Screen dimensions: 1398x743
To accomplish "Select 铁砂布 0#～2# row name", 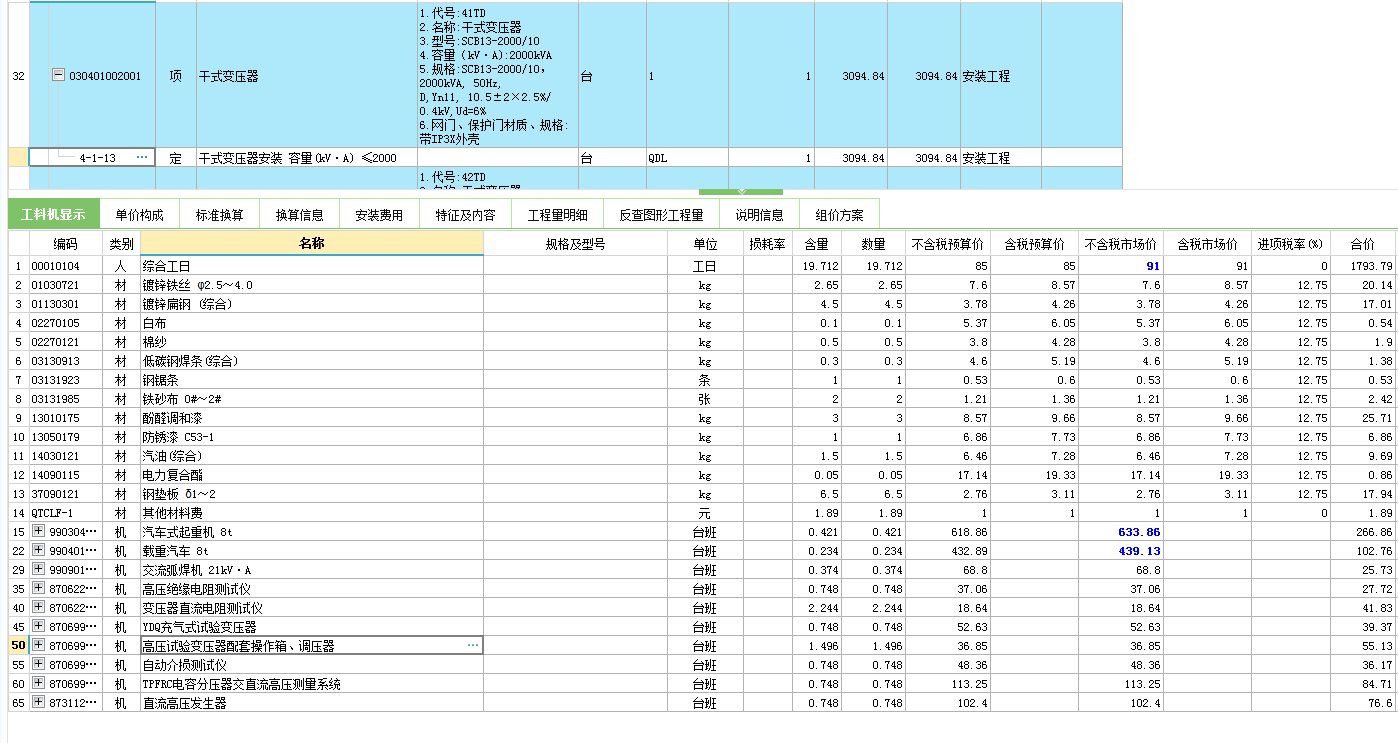I will tap(312, 399).
